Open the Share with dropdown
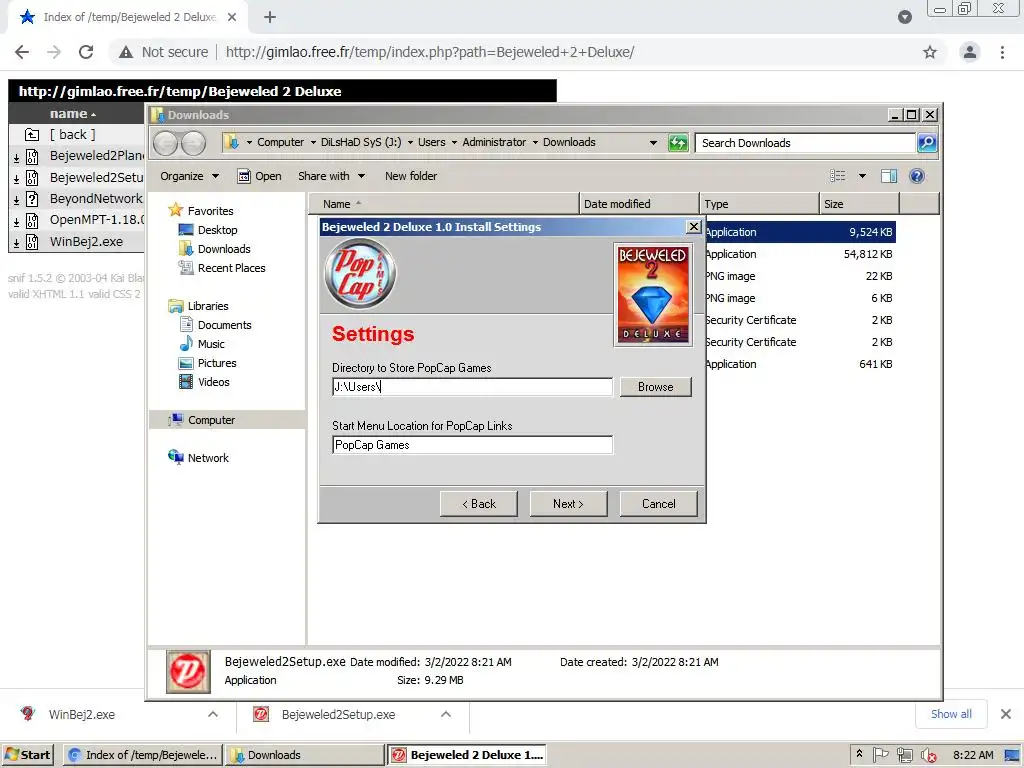 331,176
